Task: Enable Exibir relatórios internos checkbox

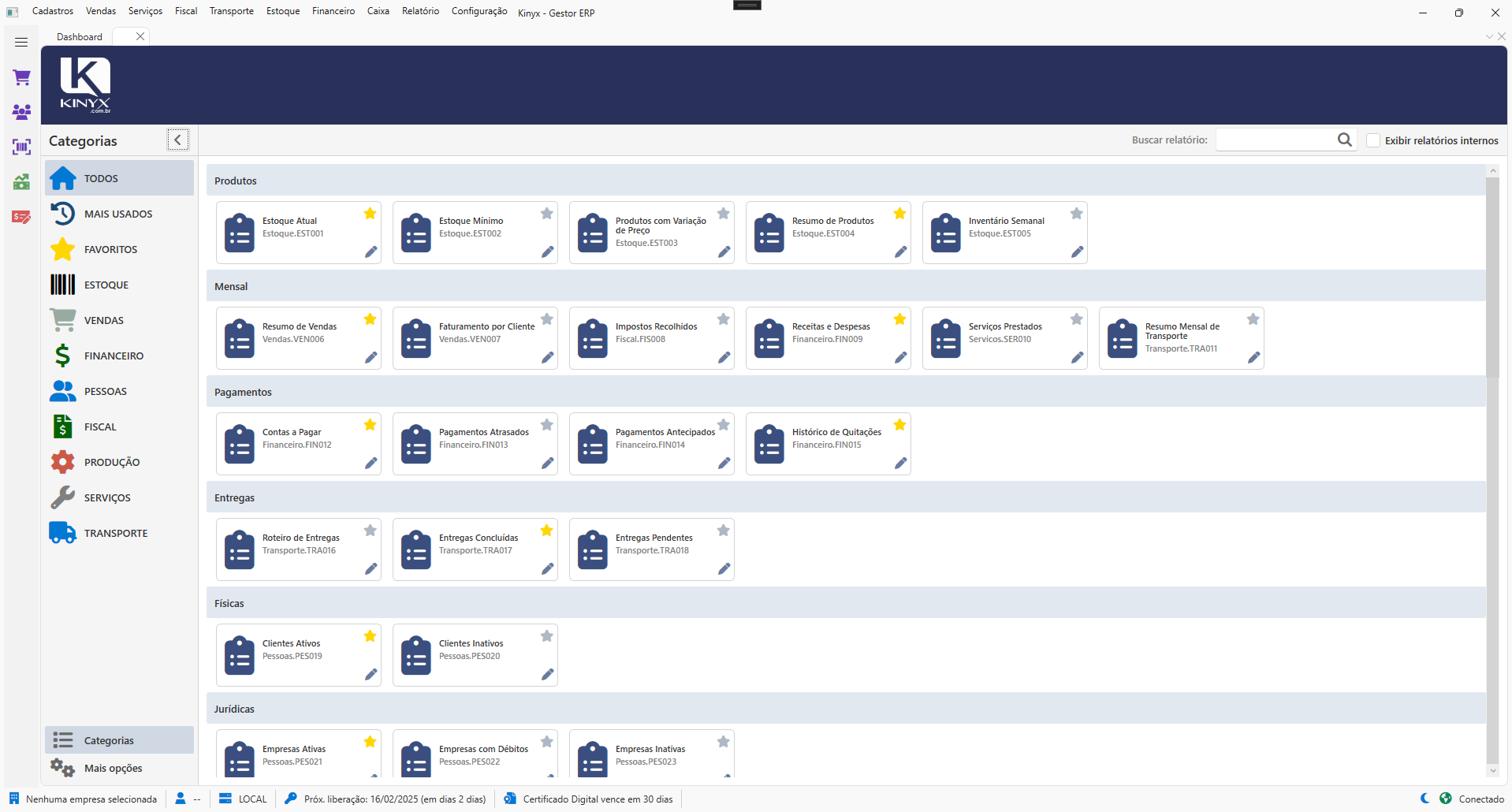Action: [1373, 140]
